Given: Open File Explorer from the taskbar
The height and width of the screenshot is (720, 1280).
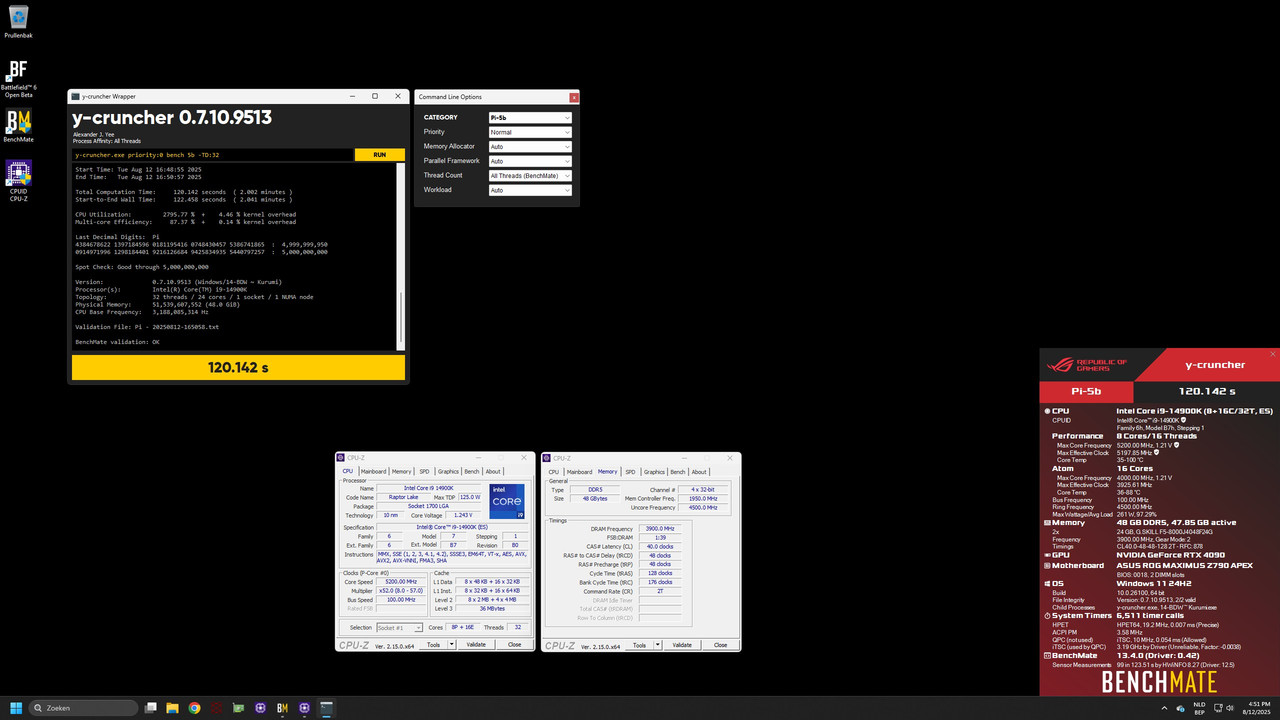Looking at the screenshot, I should tap(172, 708).
